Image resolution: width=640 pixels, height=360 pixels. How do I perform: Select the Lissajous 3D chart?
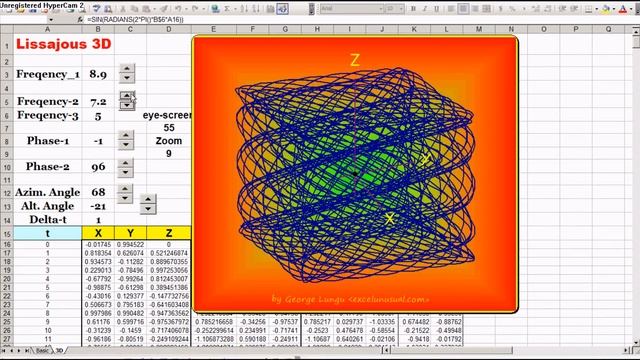[355, 174]
